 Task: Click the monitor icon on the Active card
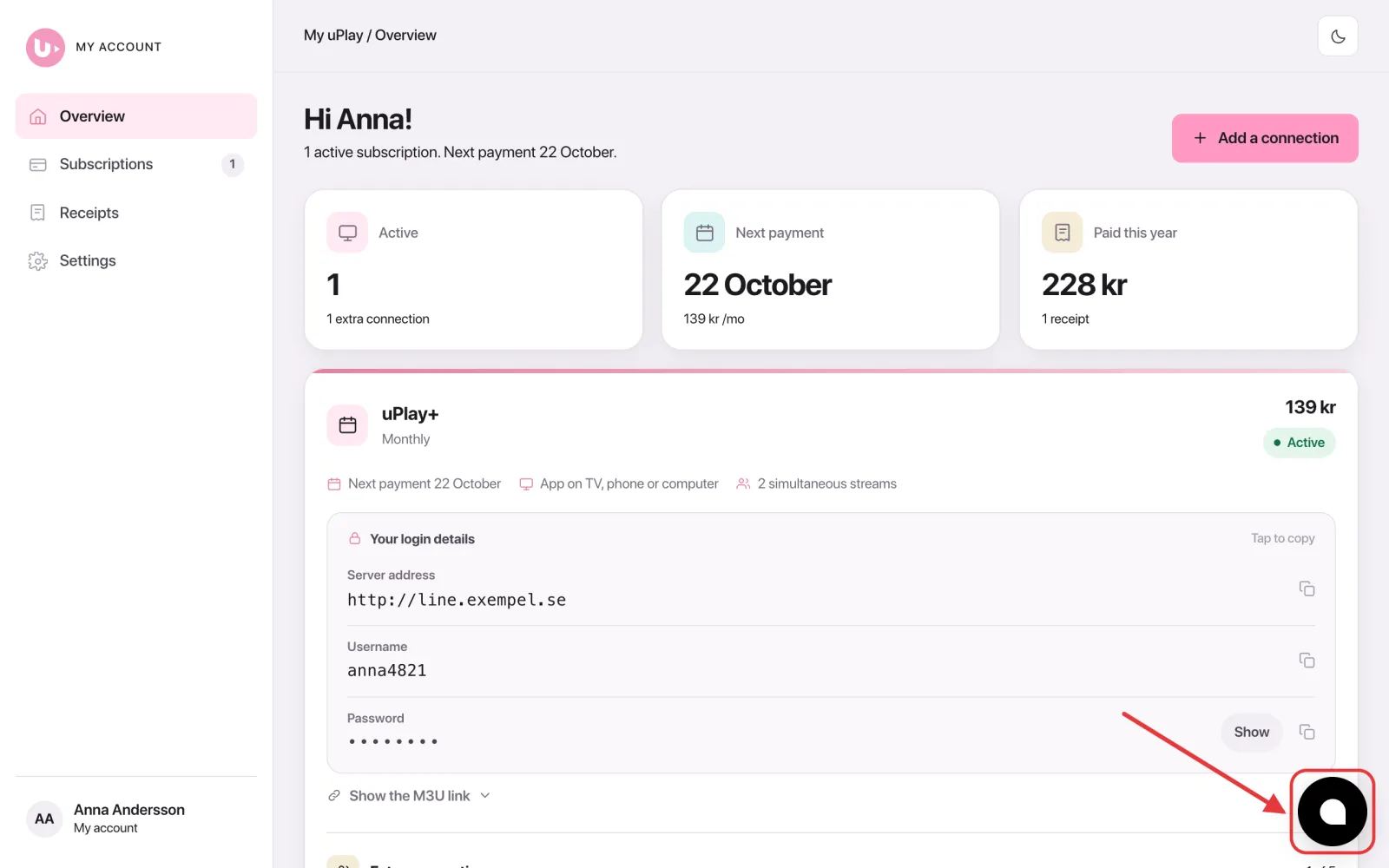[347, 233]
